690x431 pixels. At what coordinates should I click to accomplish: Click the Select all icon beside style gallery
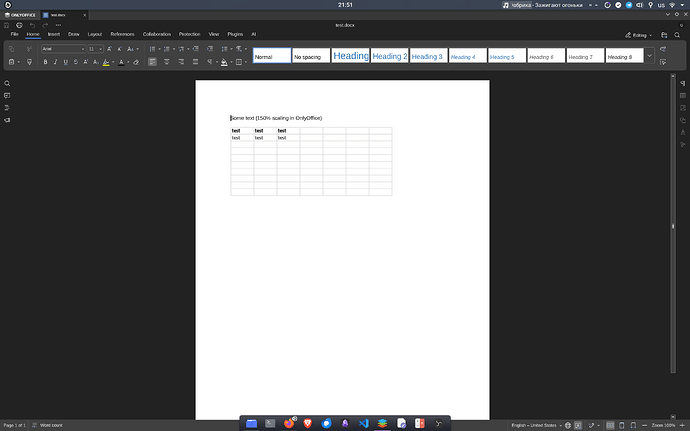(x=663, y=62)
